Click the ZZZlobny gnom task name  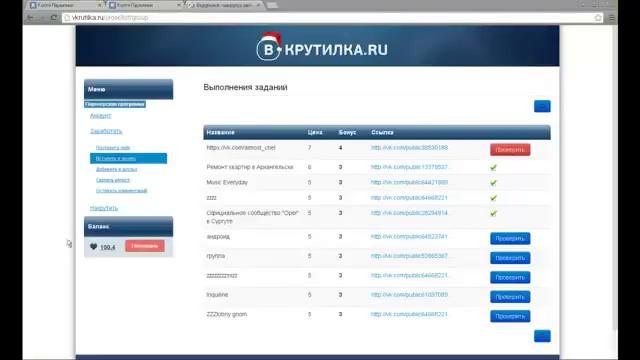[227, 314]
